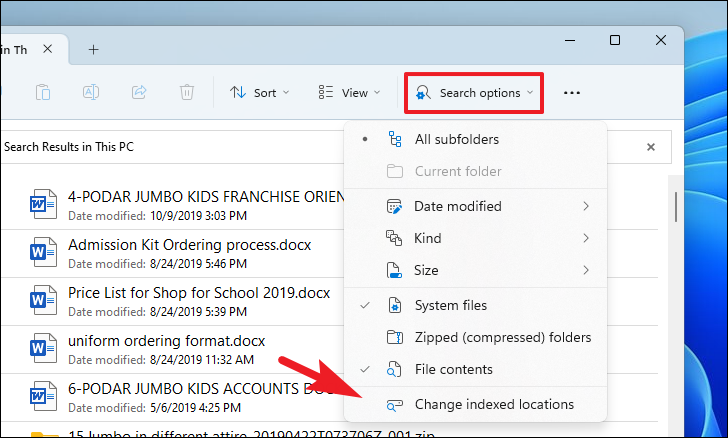
Task: Toggle File contents search option
Action: click(x=475, y=369)
